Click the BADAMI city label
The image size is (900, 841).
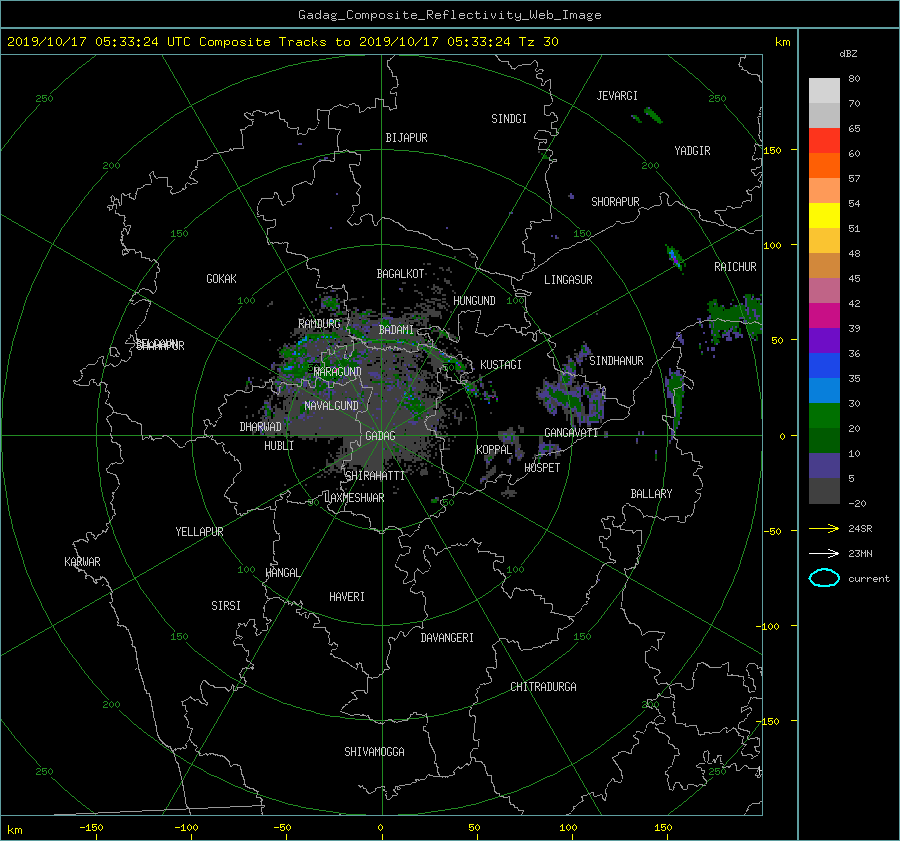pos(396,330)
